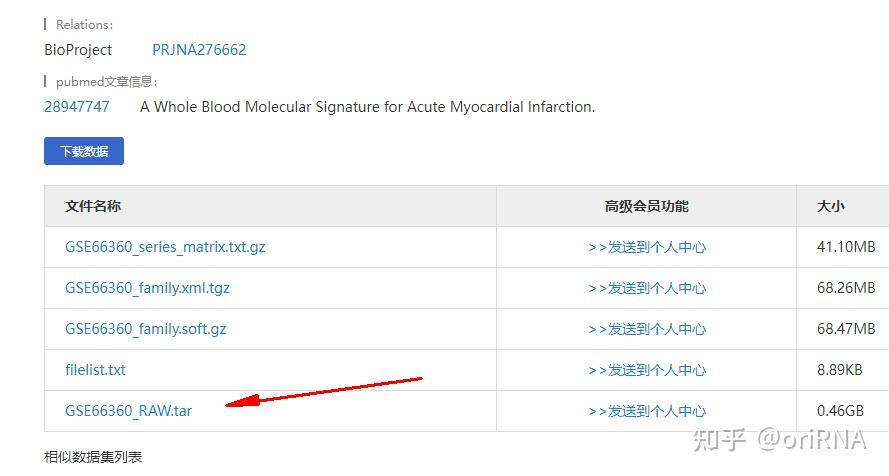Send RAW.tar file to personal center
The height and width of the screenshot is (476, 889).
(x=647, y=411)
